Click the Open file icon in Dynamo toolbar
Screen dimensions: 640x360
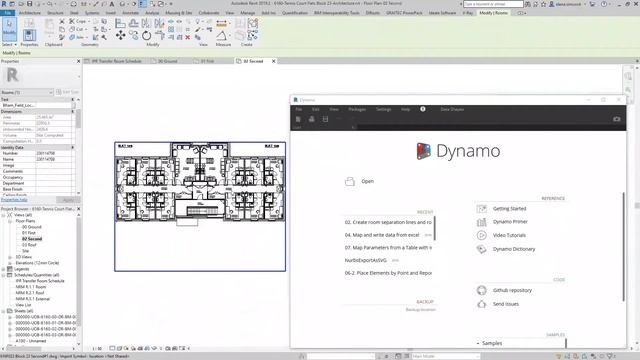[312, 119]
